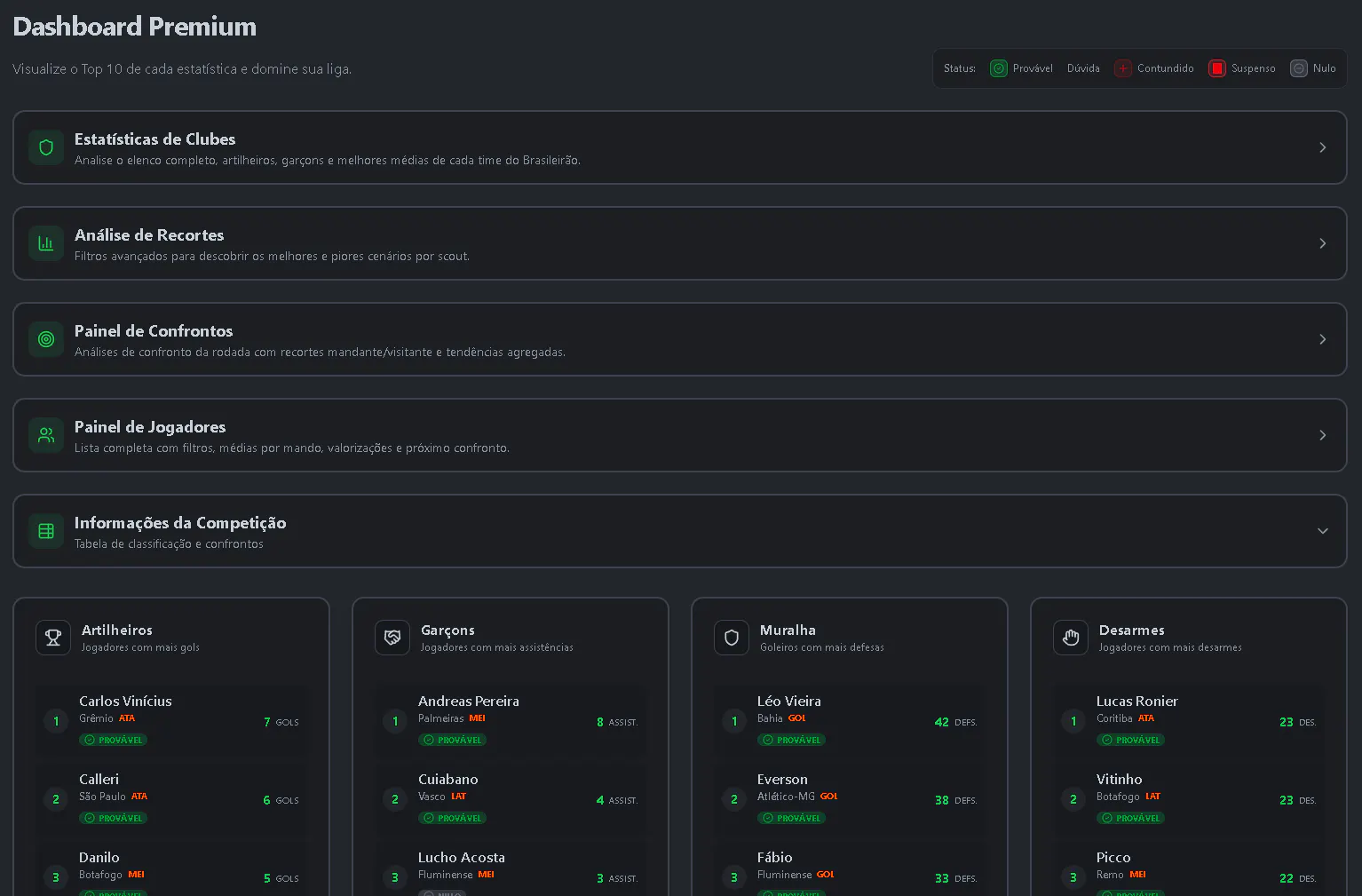This screenshot has width=1362, height=896.
Task: Click player name Léo Vieira
Action: (789, 702)
